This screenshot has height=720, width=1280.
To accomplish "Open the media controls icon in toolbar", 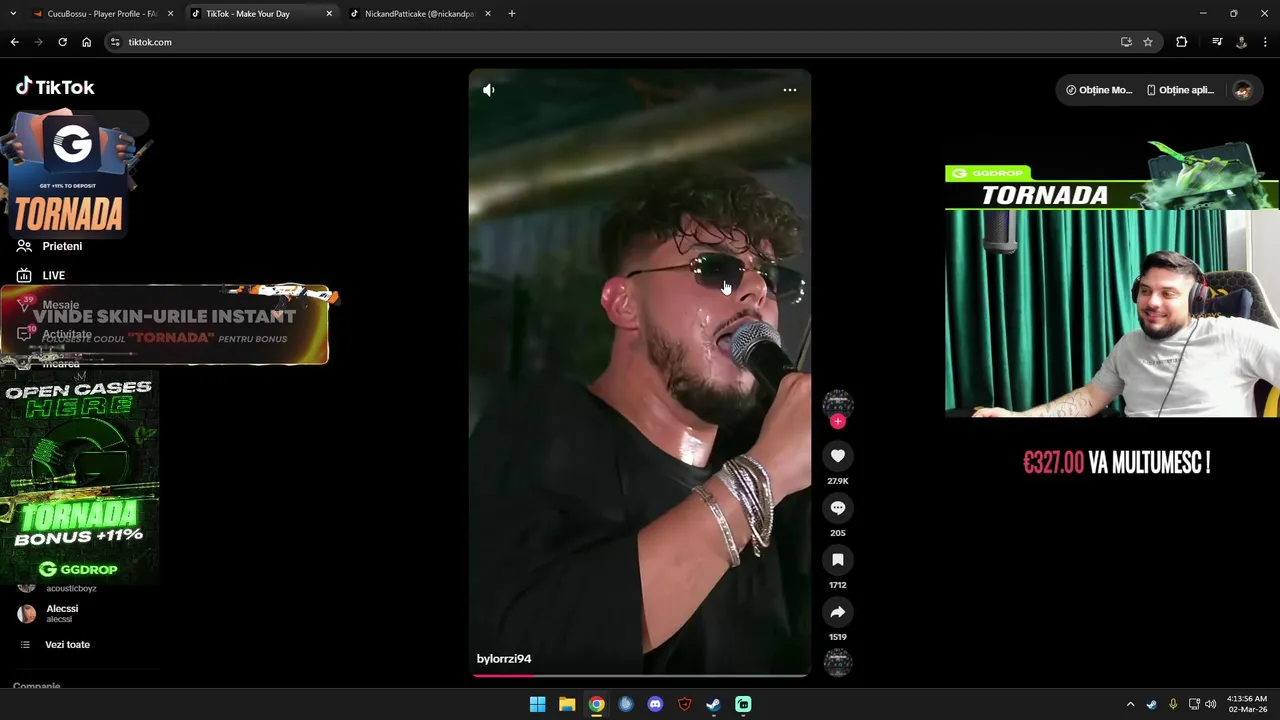I will 1217,42.
